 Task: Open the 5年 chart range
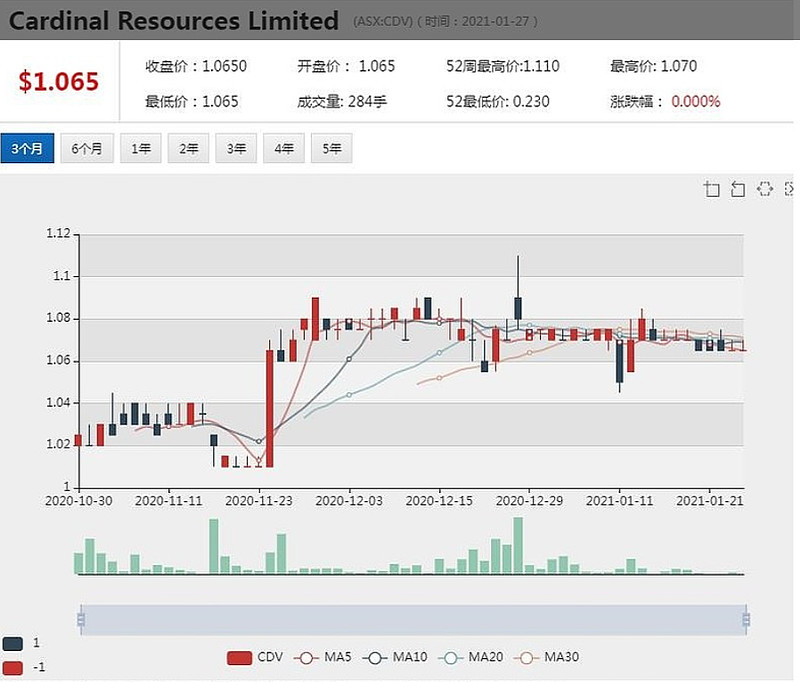[x=332, y=148]
